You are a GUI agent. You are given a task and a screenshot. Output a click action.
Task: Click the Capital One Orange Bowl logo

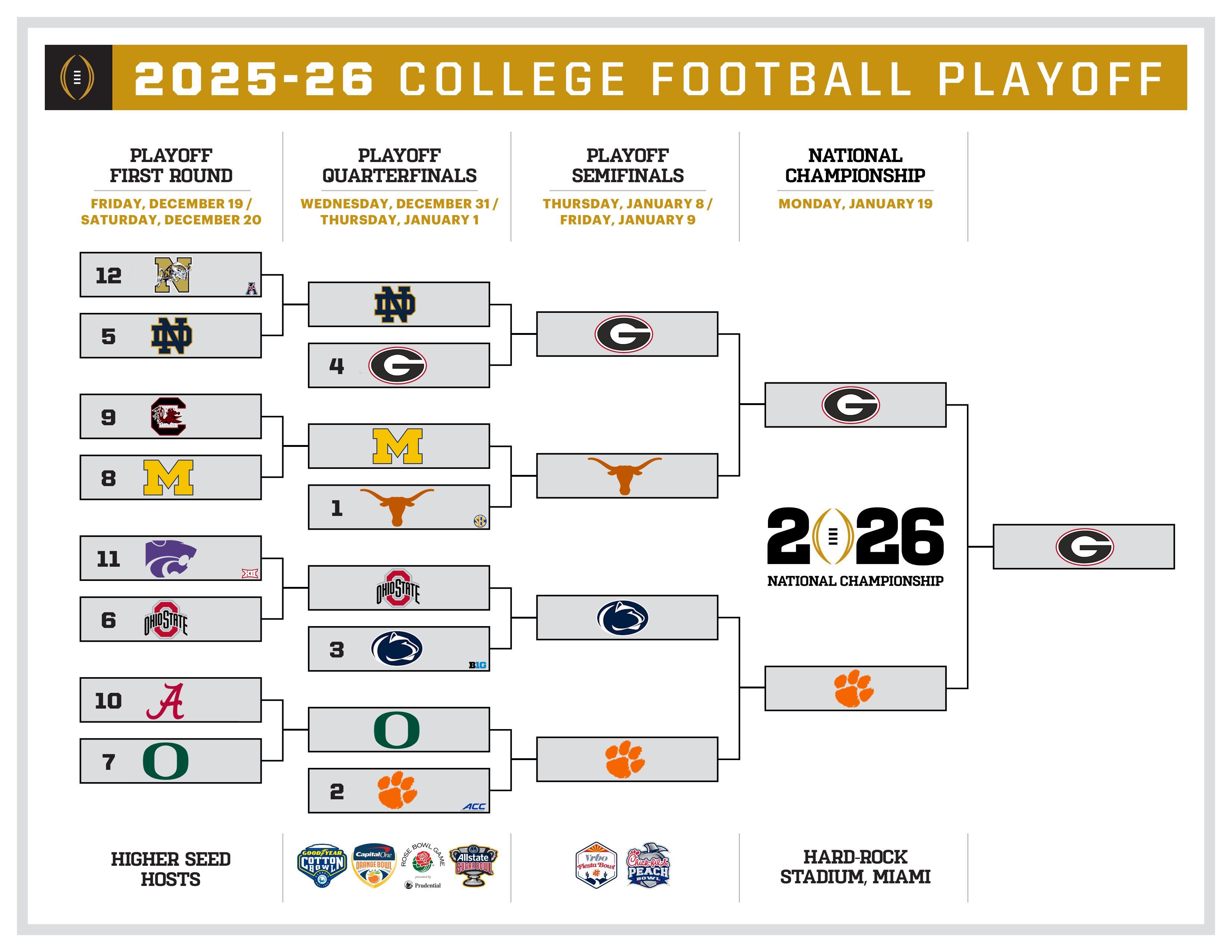click(373, 866)
